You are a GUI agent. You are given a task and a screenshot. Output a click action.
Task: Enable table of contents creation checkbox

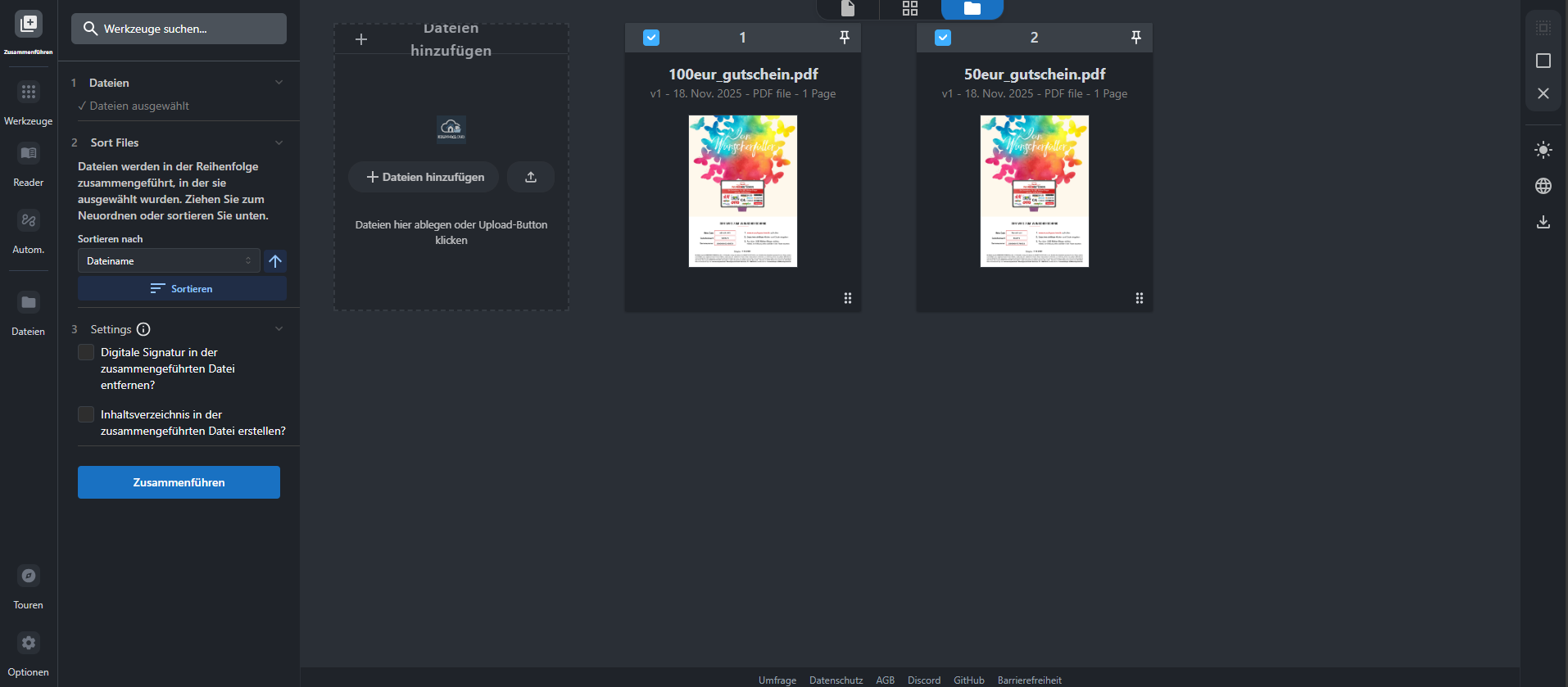86,414
